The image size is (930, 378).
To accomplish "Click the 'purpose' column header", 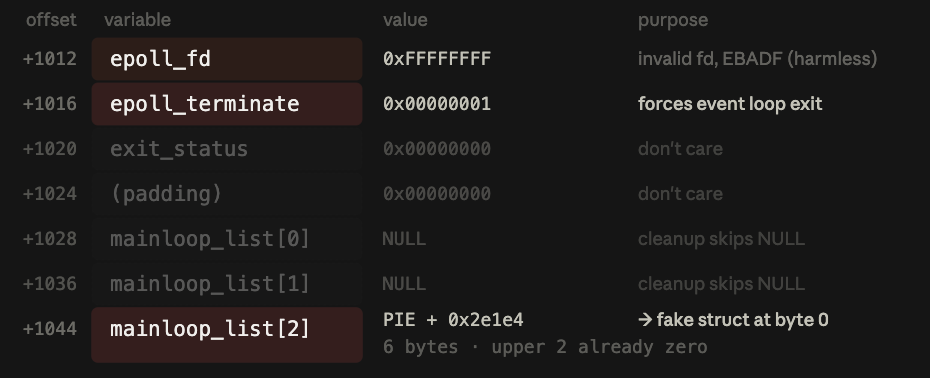I will tap(673, 20).
